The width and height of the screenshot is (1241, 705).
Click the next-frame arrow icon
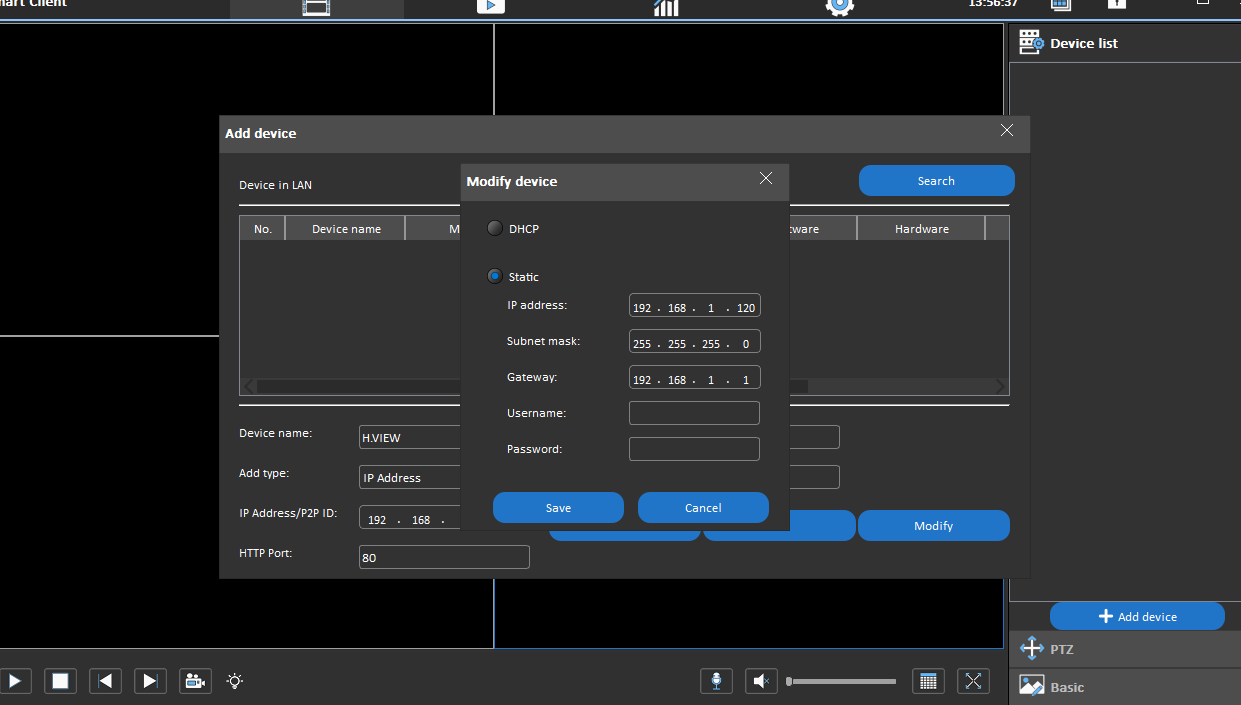pos(149,681)
